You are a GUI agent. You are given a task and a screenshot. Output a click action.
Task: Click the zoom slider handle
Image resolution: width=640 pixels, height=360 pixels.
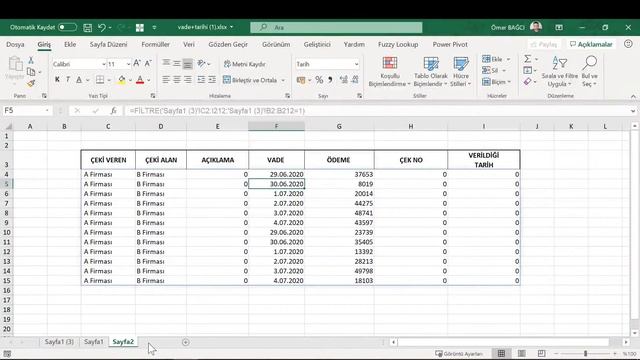[585, 353]
